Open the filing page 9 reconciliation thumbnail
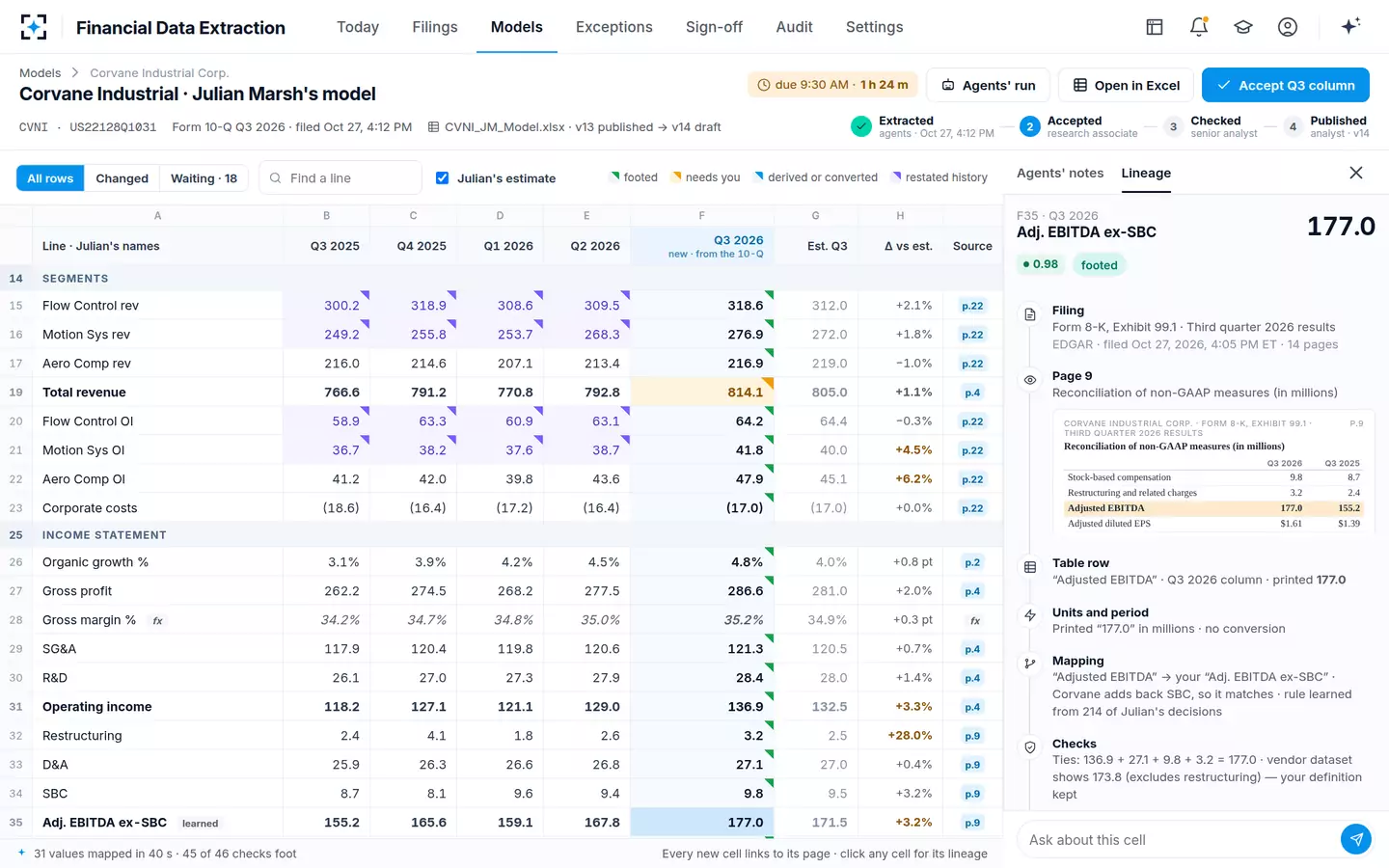 pos(1213,474)
